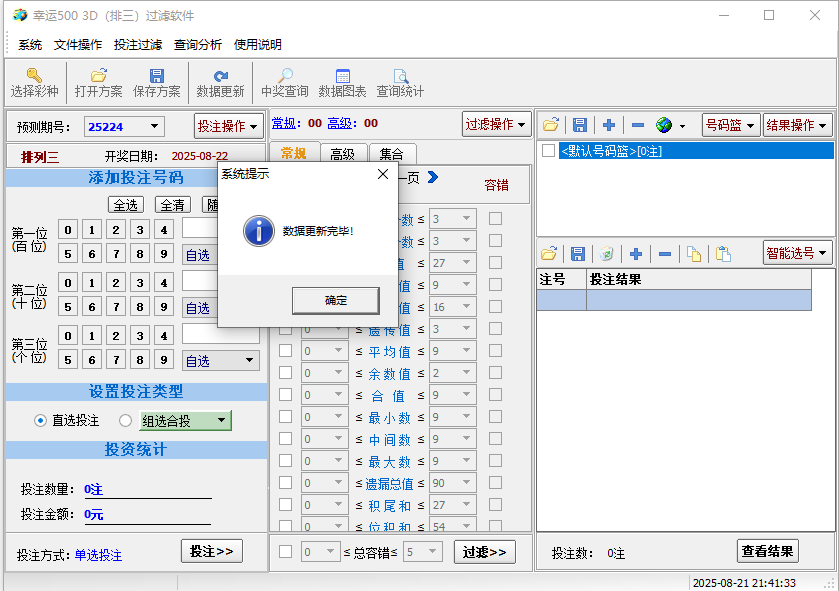Click the 选择彩种 key icon

34,76
